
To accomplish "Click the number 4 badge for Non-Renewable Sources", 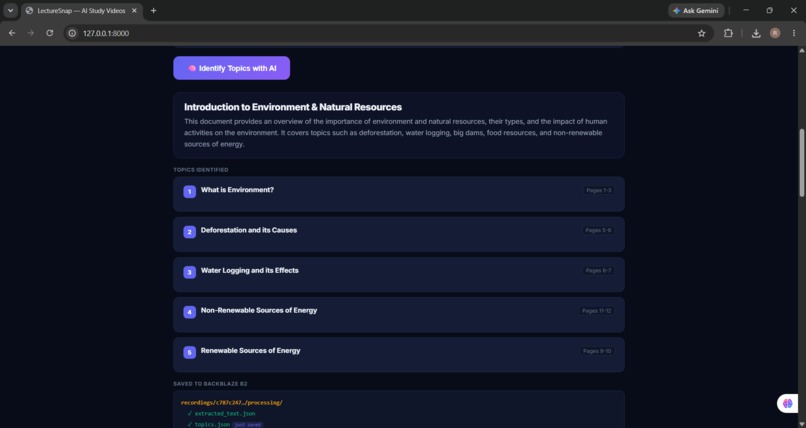I will pyautogui.click(x=190, y=312).
